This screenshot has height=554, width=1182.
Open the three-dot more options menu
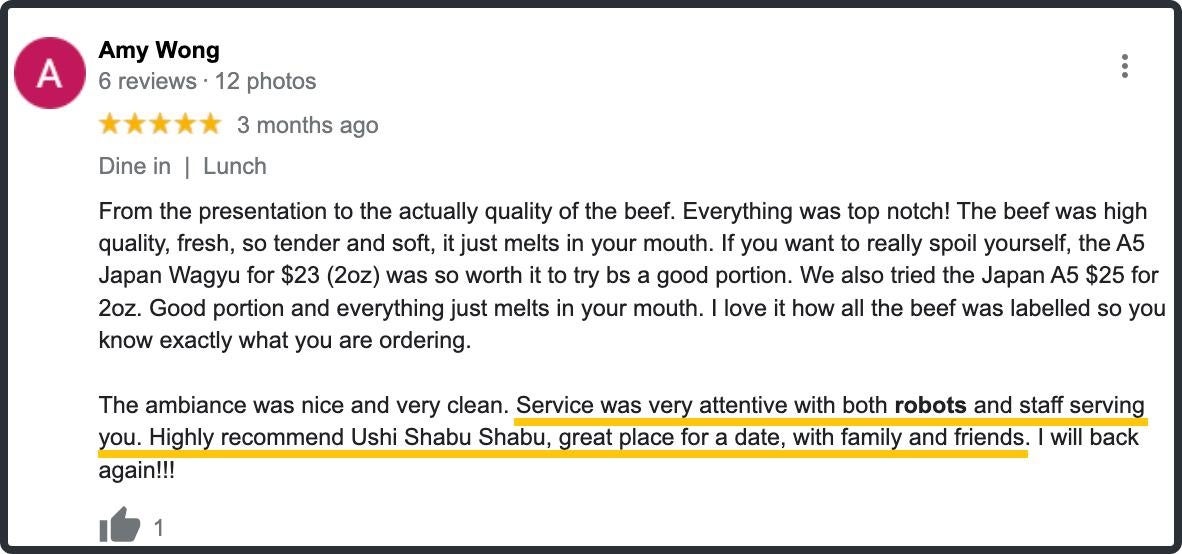[x=1125, y=66]
